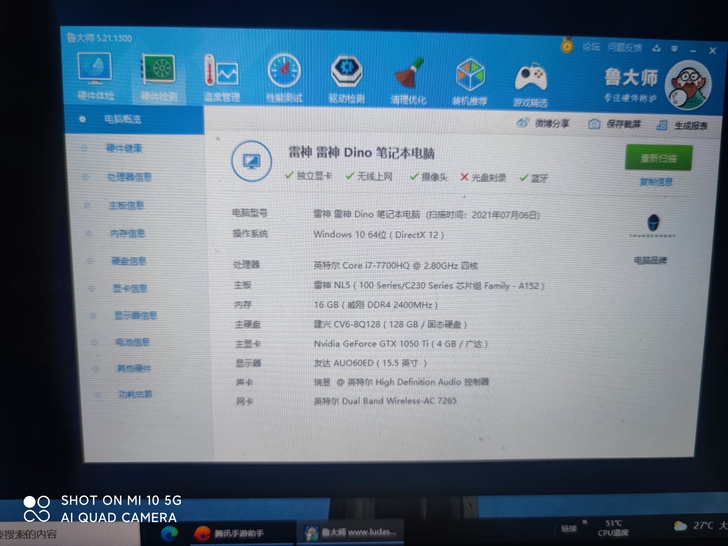Click the upload icon beside 问题反馈
This screenshot has width=728, height=546.
click(x=656, y=48)
